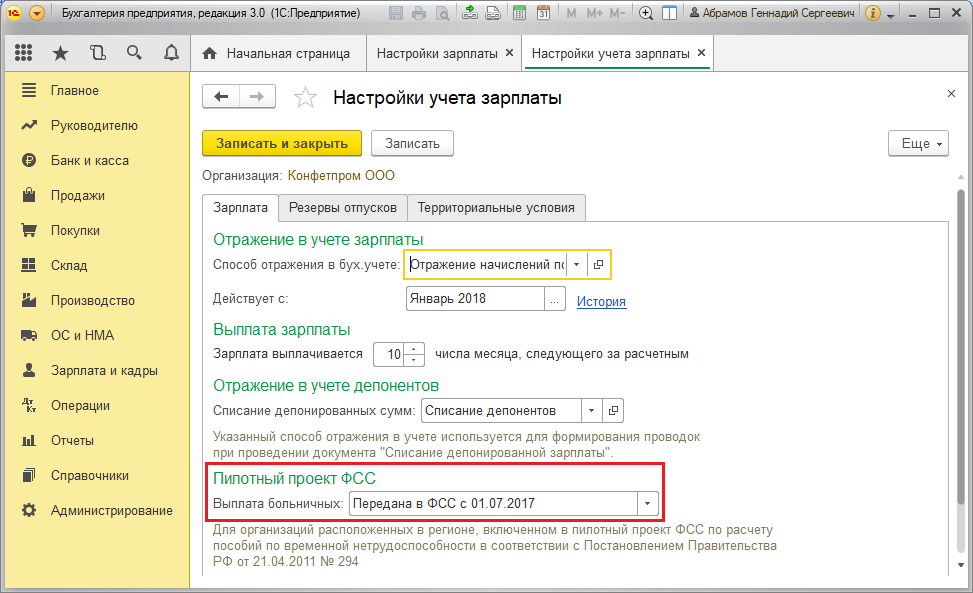Image resolution: width=973 pixels, height=593 pixels.
Task: Click Способ отражения в бух.учете field
Action: tap(486, 265)
